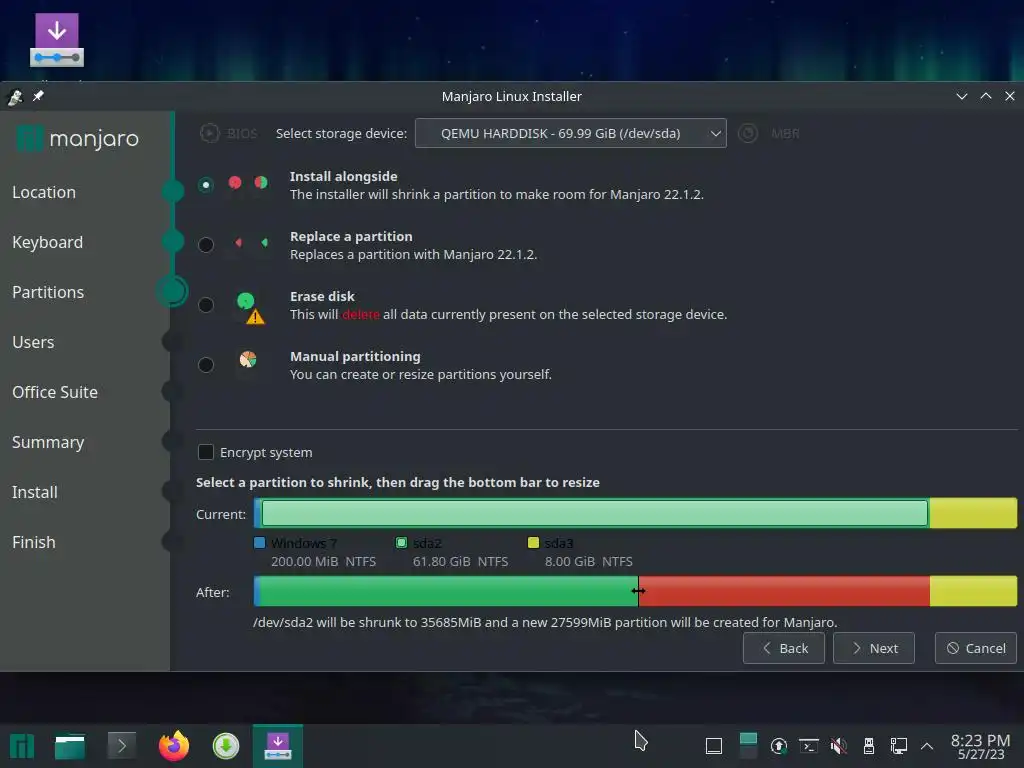Cancel the installation
This screenshot has width=1024, height=768.
point(976,648)
